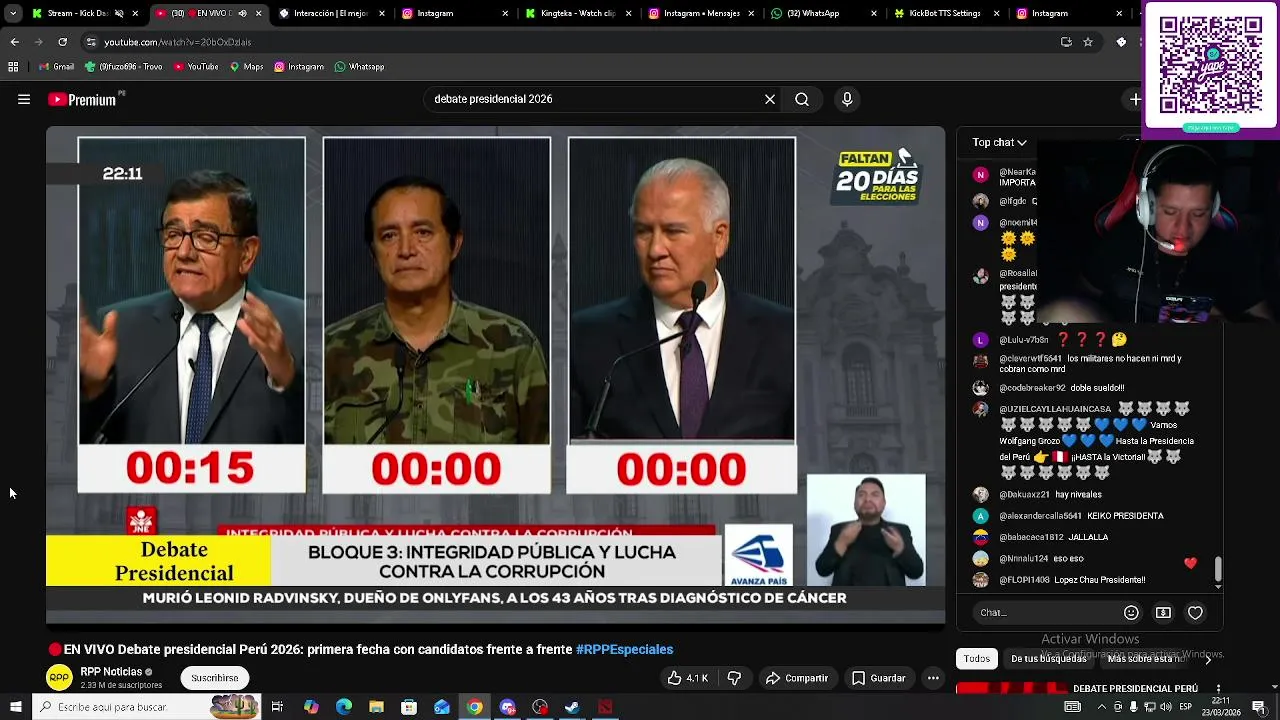The height and width of the screenshot is (720, 1280).
Task: Click the live chat scrollbar
Action: [1218, 569]
